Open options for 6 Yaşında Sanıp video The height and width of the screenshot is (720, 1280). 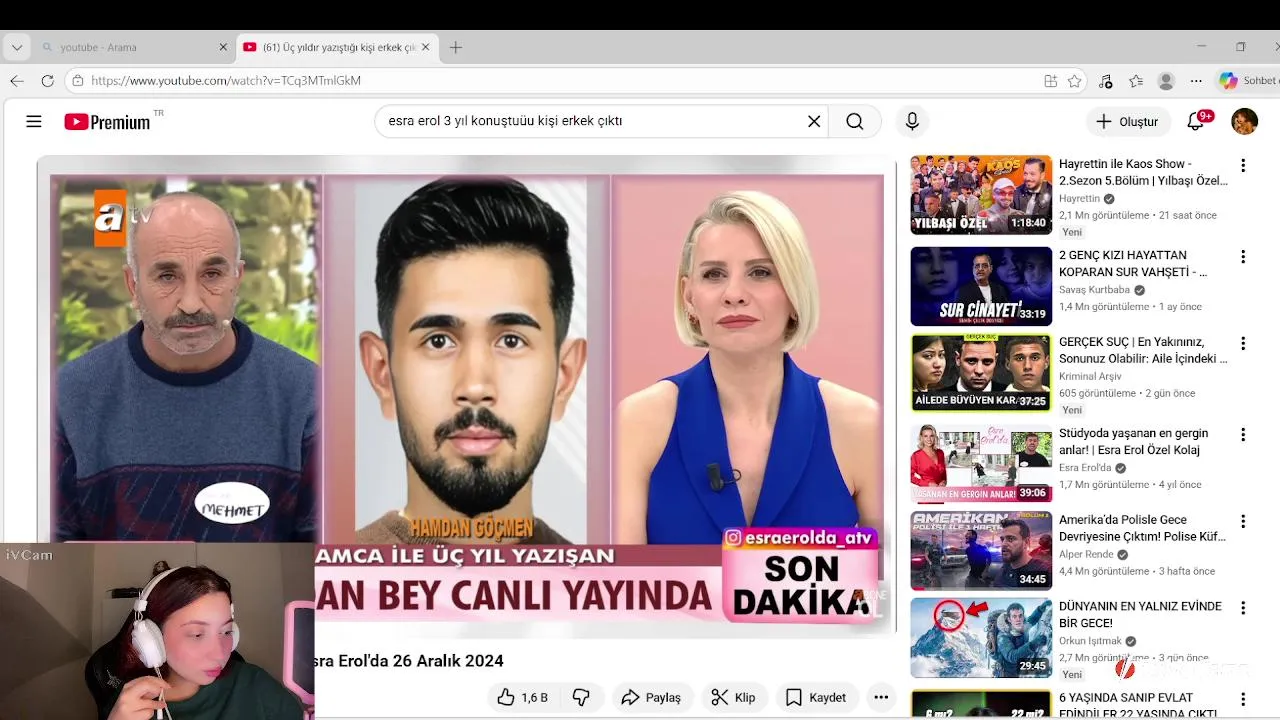tap(1243, 699)
